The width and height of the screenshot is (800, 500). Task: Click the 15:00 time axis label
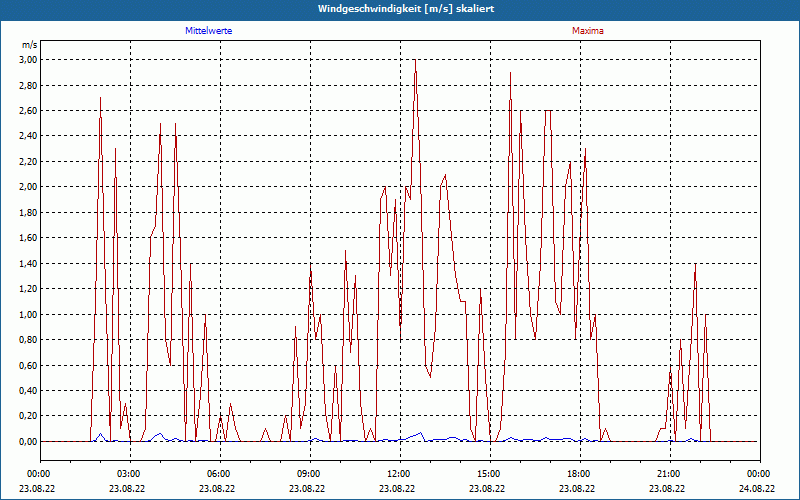coord(487,474)
